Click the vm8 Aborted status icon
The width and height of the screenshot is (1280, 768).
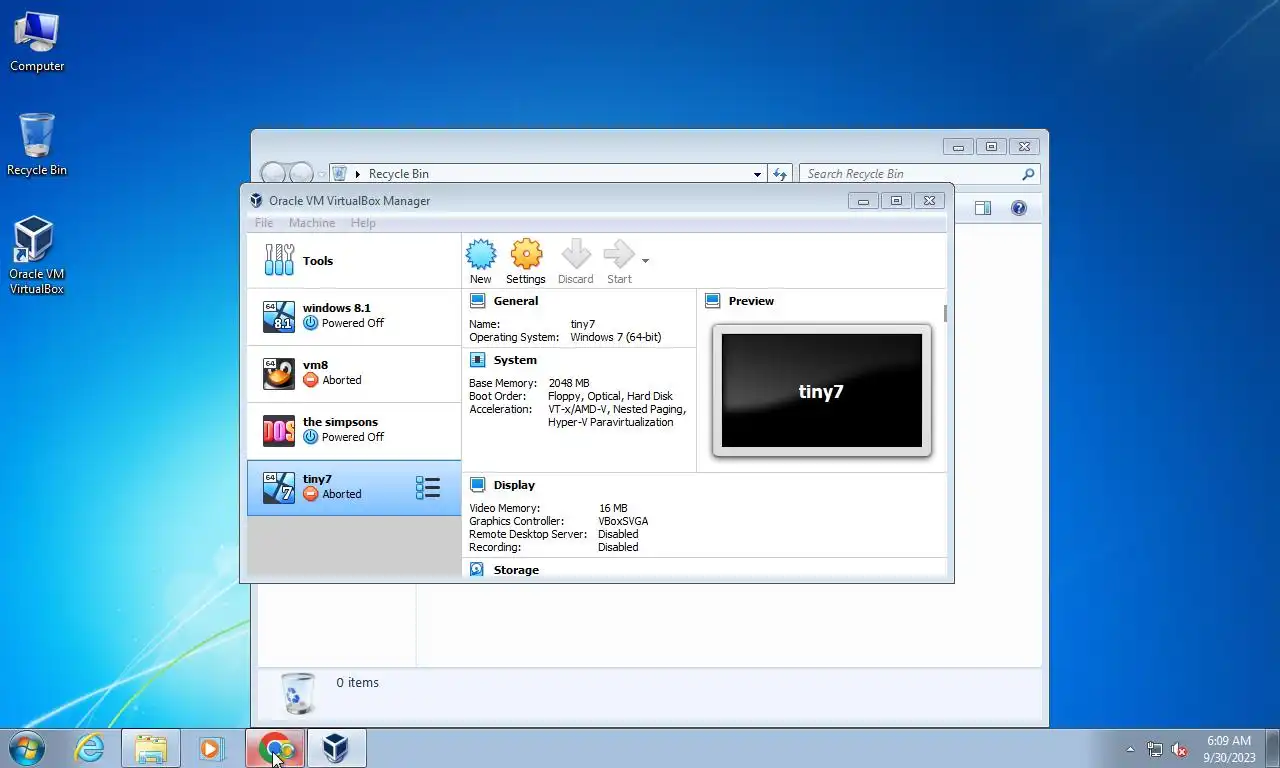[x=310, y=380]
